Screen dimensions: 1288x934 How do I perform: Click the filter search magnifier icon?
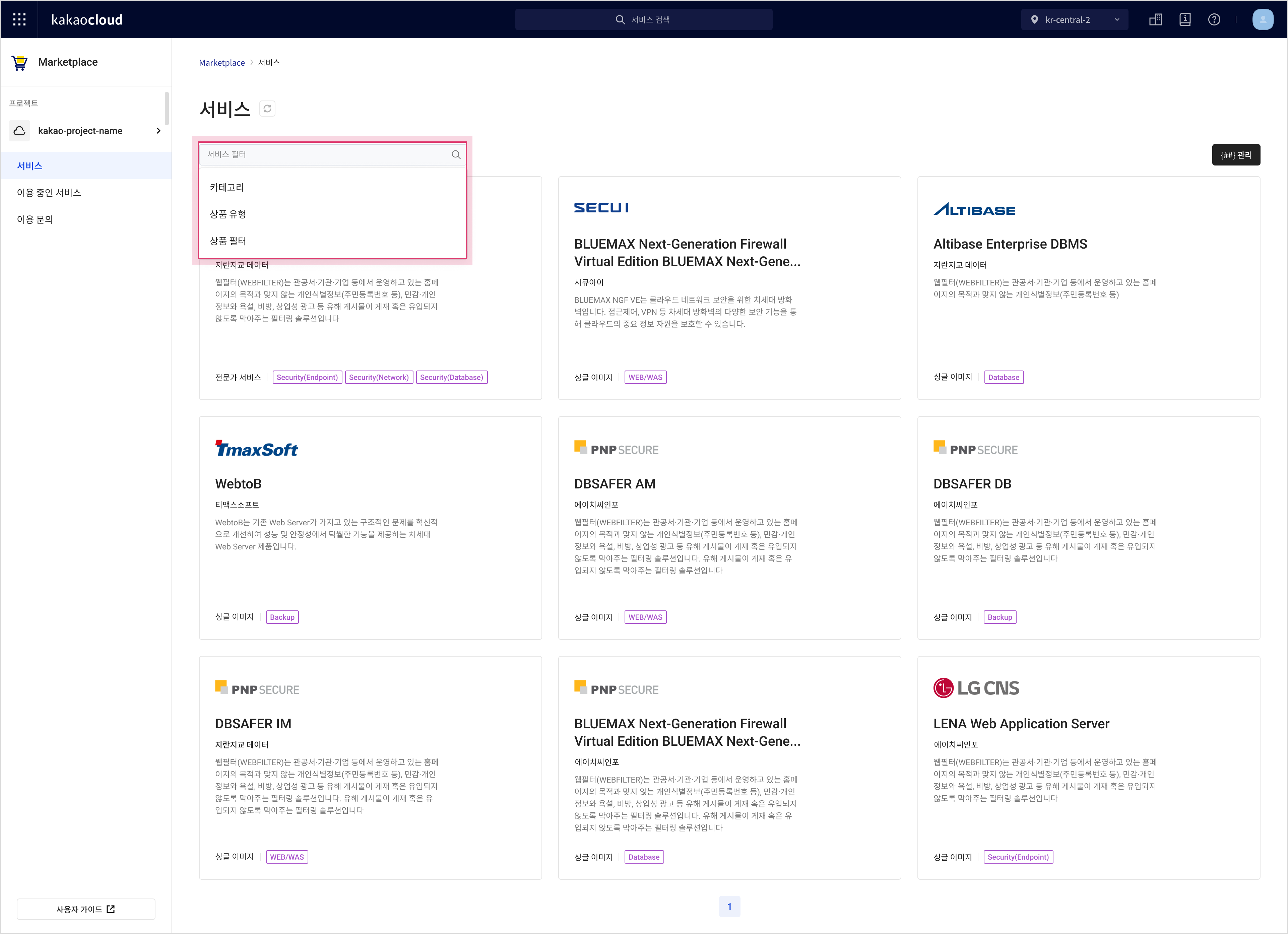click(x=455, y=154)
